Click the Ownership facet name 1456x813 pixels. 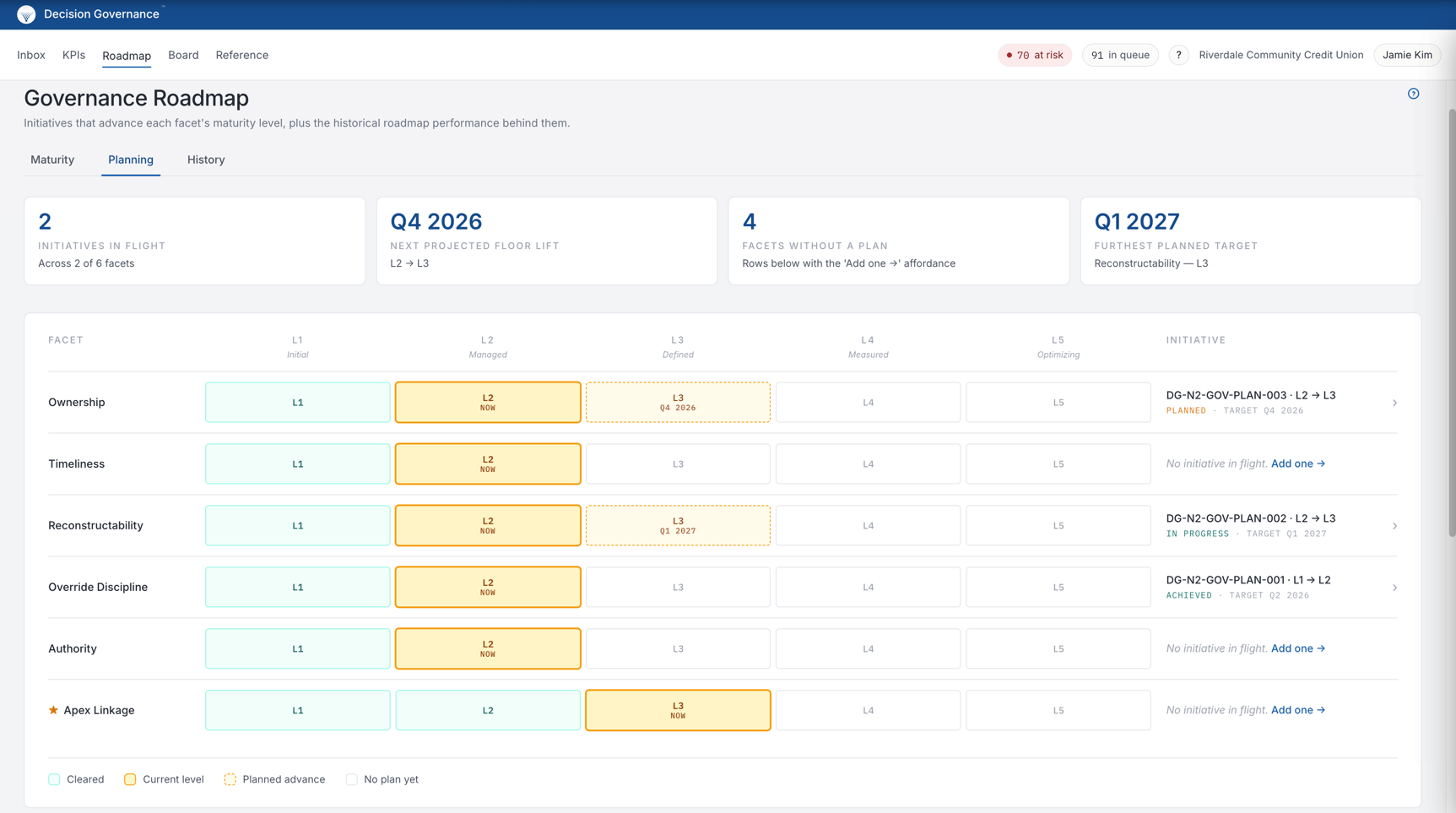[x=77, y=402]
